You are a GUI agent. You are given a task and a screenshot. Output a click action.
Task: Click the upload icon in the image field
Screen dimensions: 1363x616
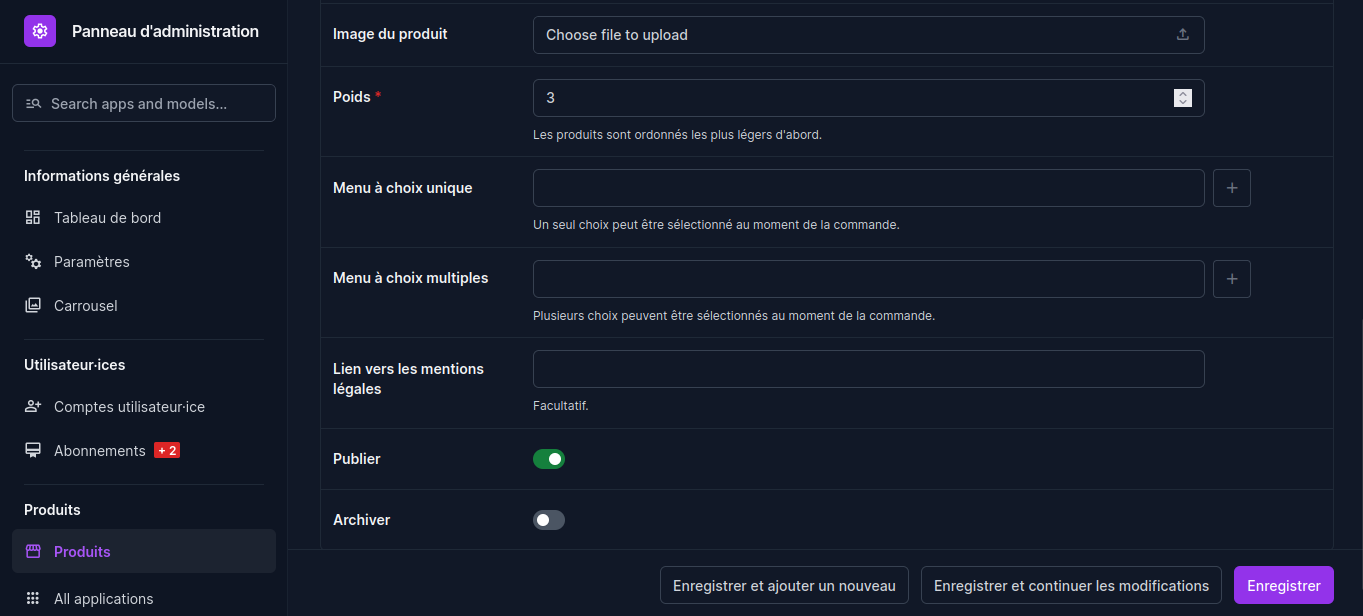pyautogui.click(x=1182, y=35)
